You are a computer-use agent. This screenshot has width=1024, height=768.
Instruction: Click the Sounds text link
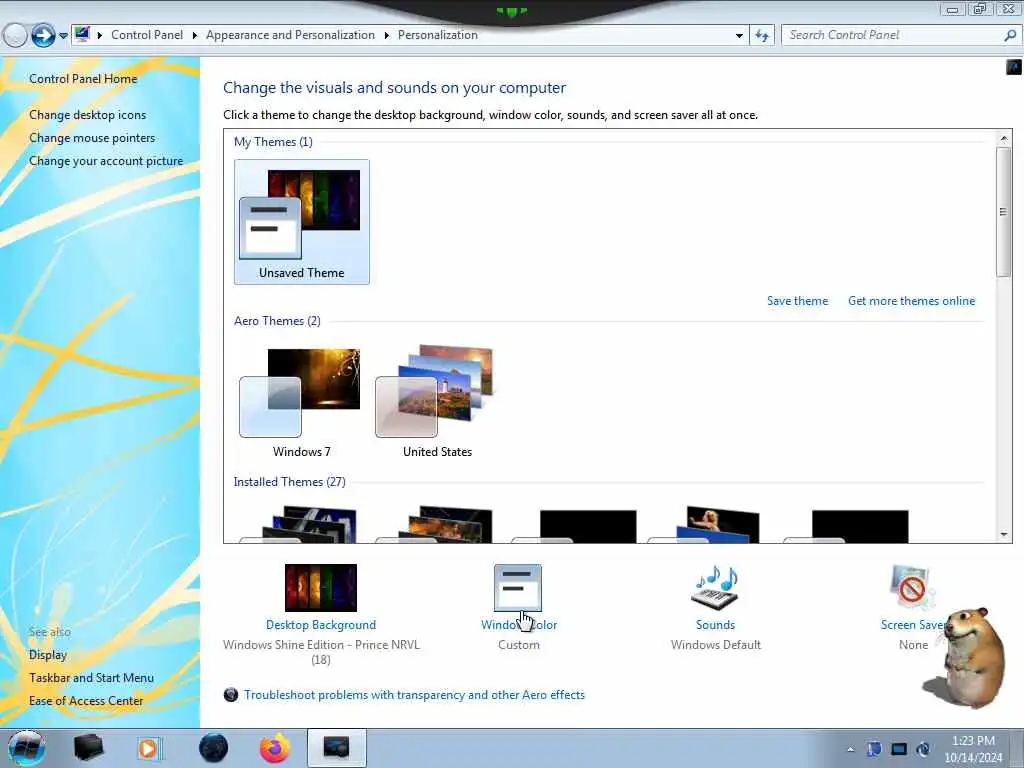tap(715, 625)
